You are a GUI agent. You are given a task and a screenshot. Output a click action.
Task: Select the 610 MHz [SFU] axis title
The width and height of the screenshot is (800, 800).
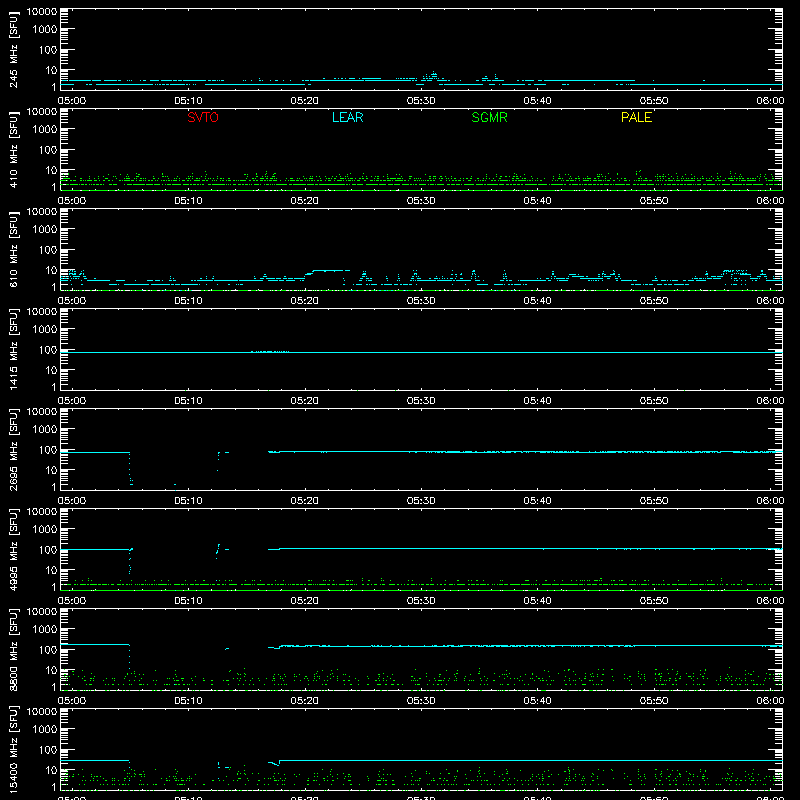(14, 250)
